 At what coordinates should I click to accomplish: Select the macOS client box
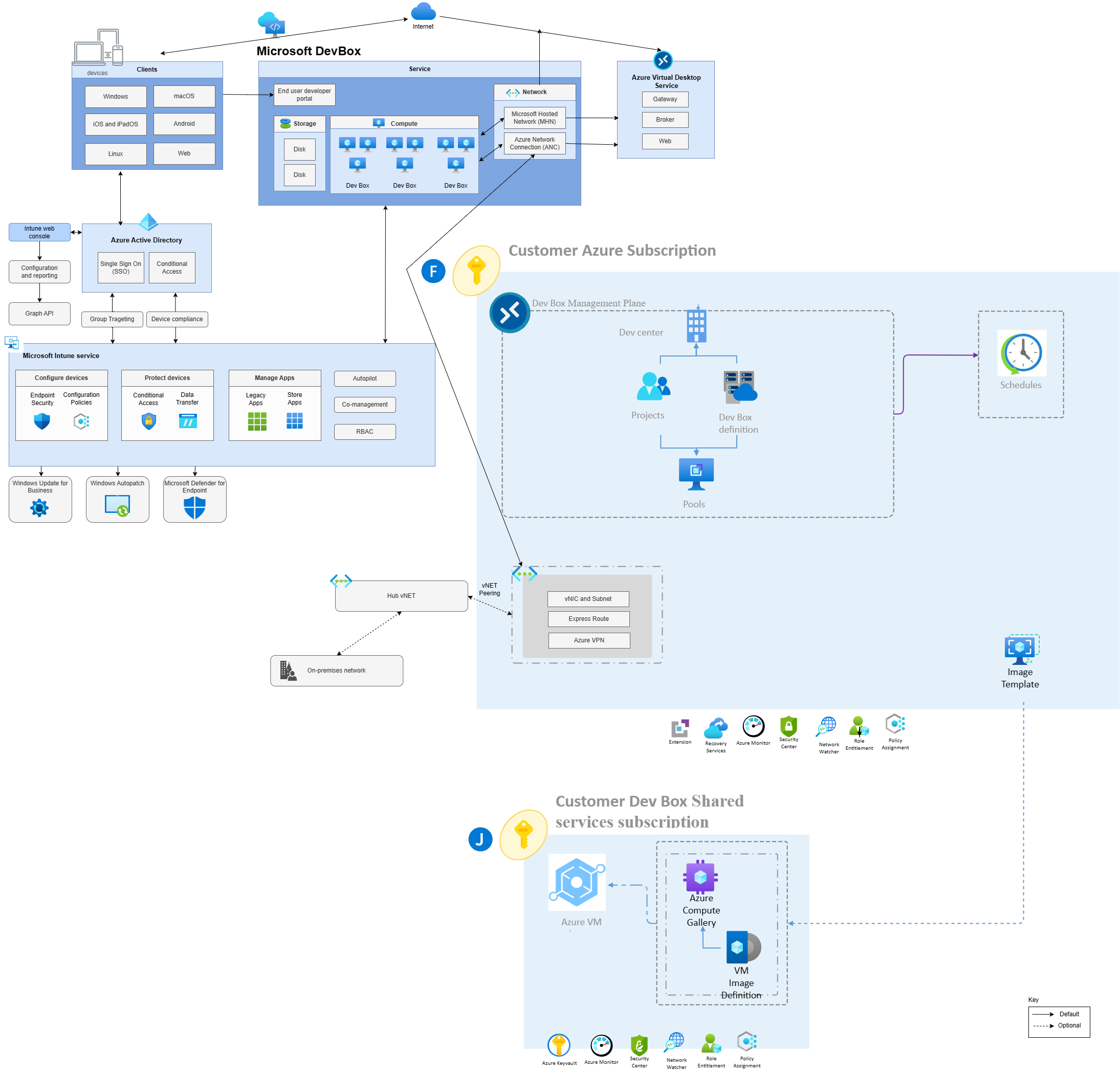184,96
